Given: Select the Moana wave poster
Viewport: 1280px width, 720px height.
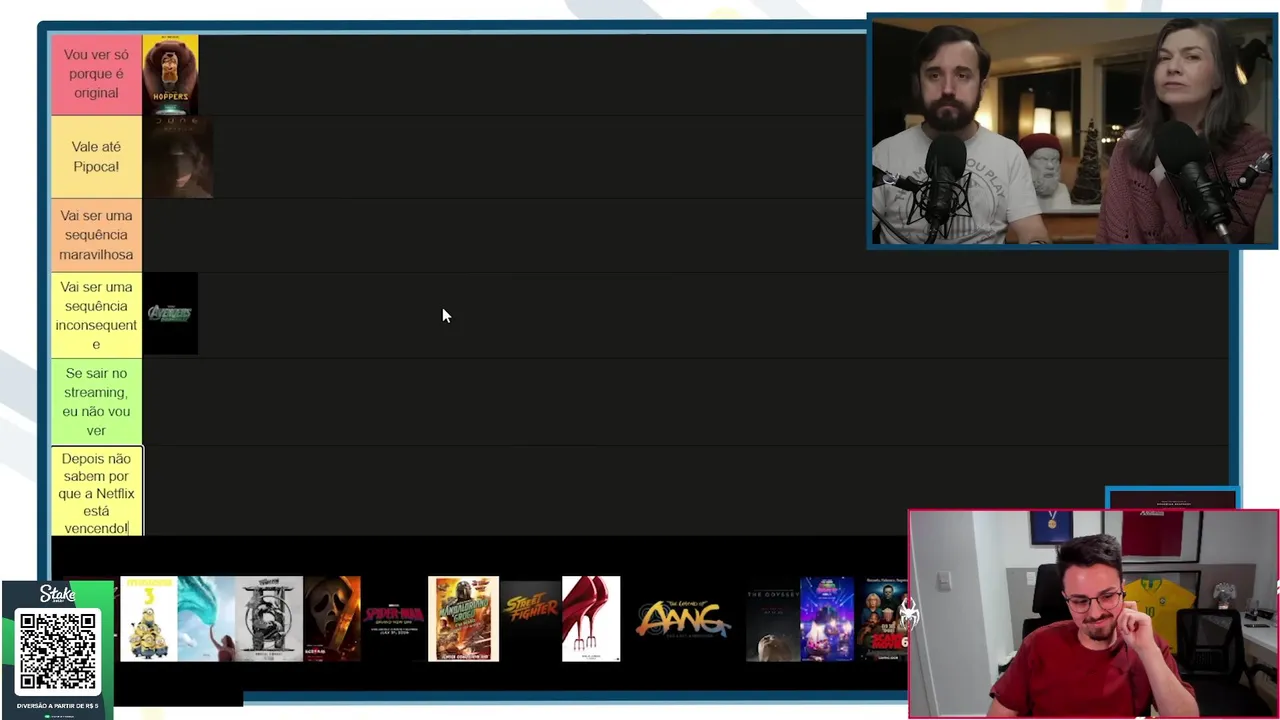Looking at the screenshot, I should pyautogui.click(x=206, y=618).
